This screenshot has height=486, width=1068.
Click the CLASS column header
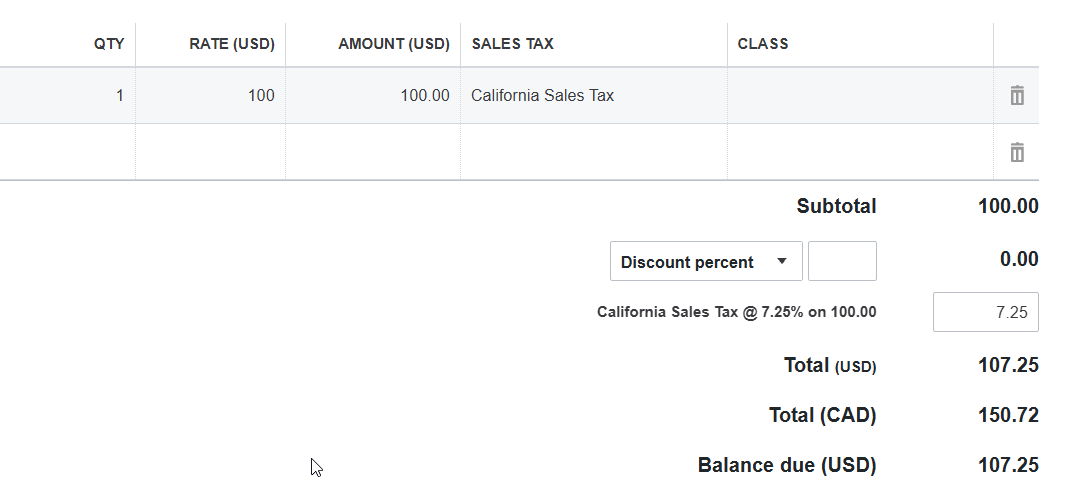[x=763, y=44]
